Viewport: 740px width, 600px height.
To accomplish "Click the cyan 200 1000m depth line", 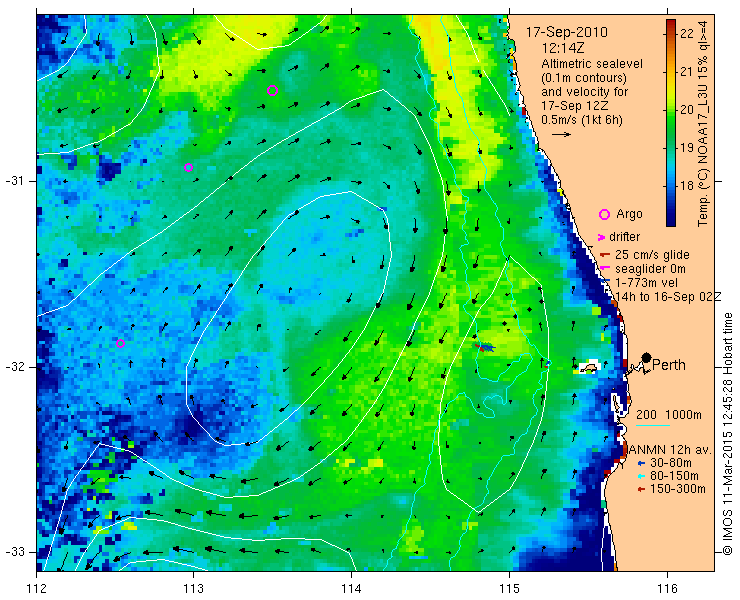I will click(653, 425).
